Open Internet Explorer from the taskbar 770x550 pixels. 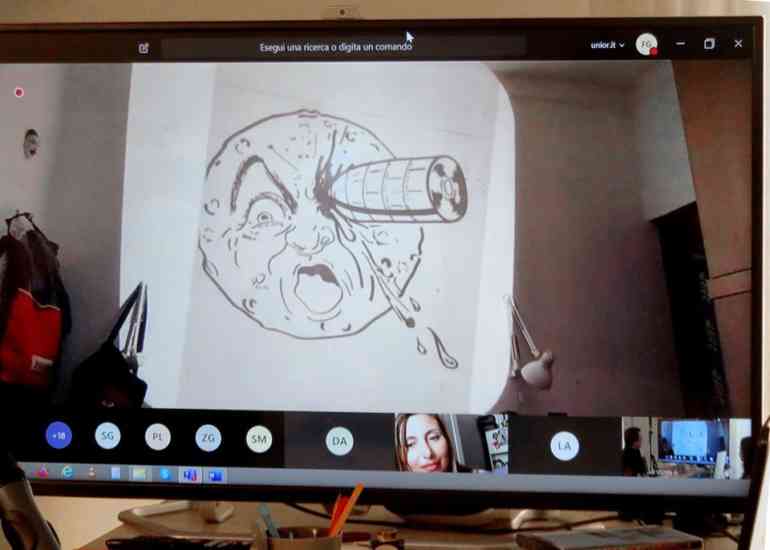67,472
